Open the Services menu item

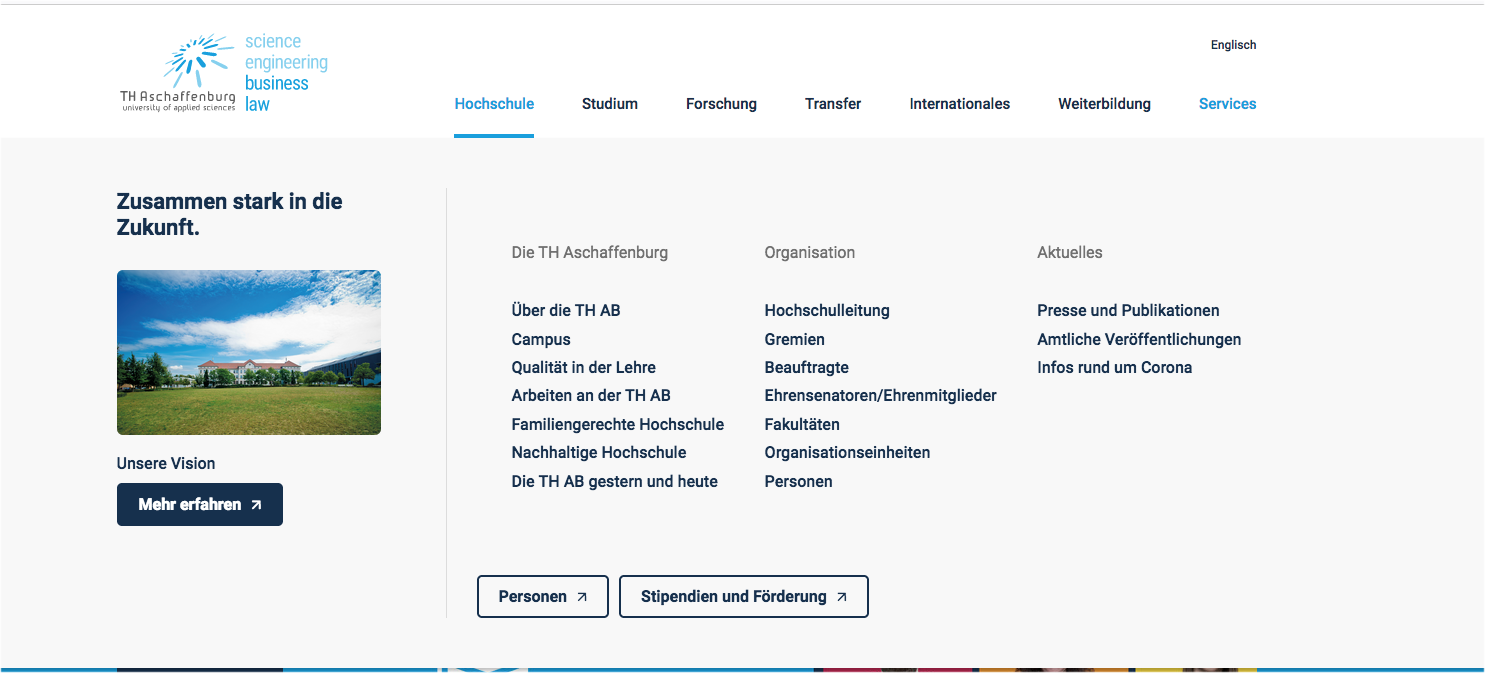(1227, 103)
